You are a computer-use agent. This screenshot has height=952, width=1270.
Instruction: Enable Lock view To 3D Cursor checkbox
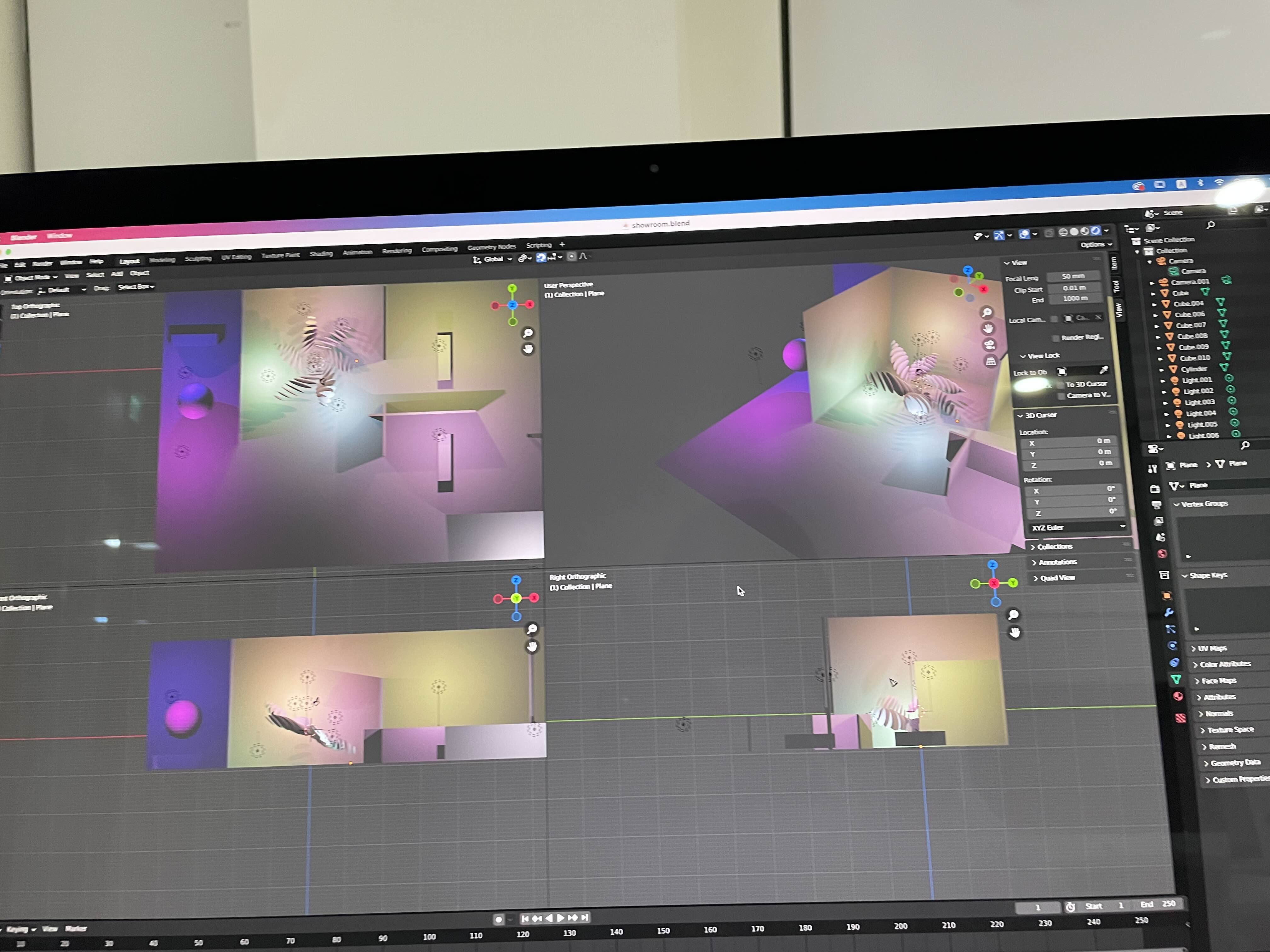pos(1060,385)
